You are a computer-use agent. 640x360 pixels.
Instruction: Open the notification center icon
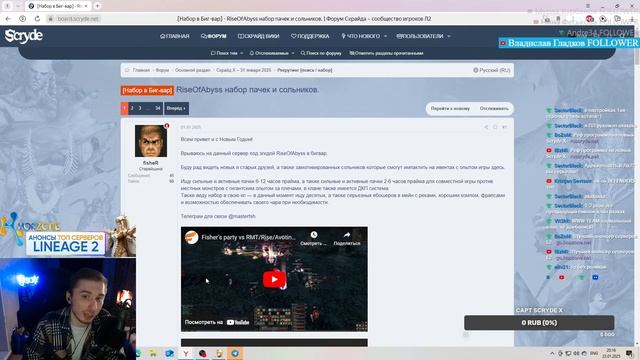pos(630,353)
